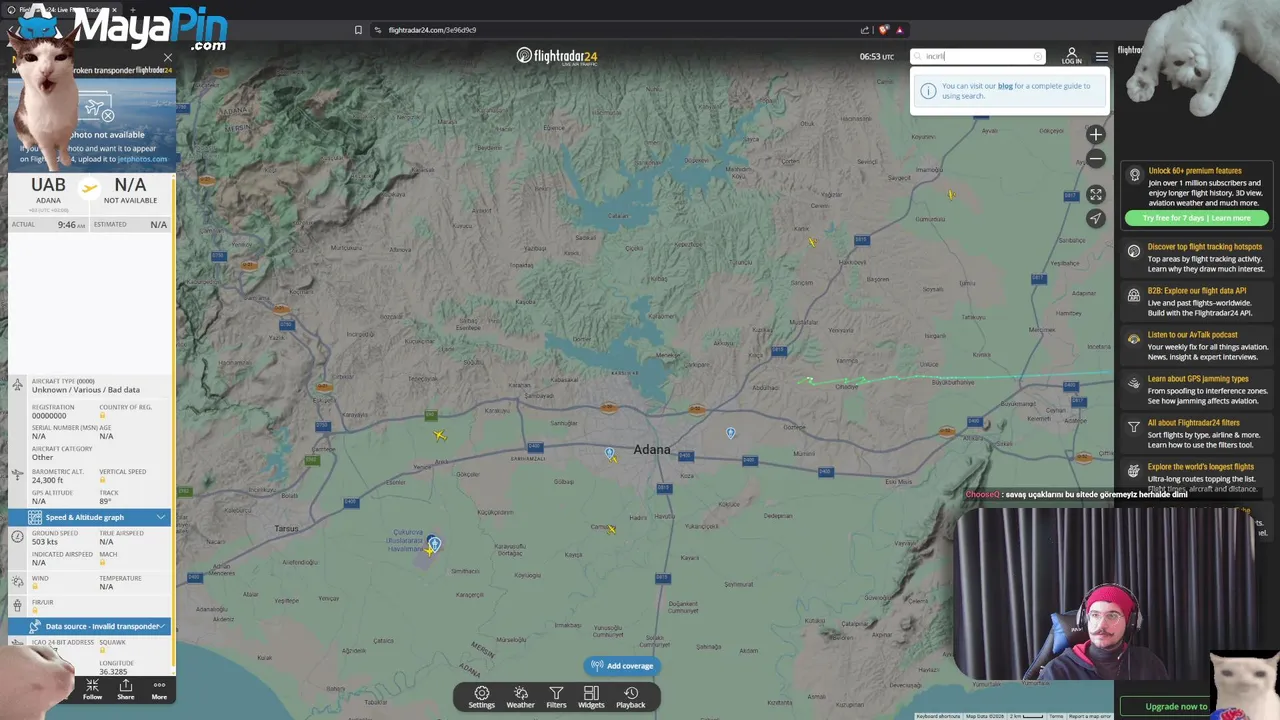Click Brave rewards triangle icon
Screen dimensions: 1280x720
[899, 30]
